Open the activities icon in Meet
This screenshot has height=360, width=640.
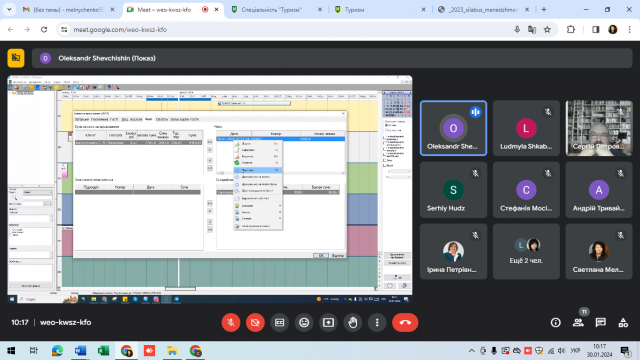623,322
